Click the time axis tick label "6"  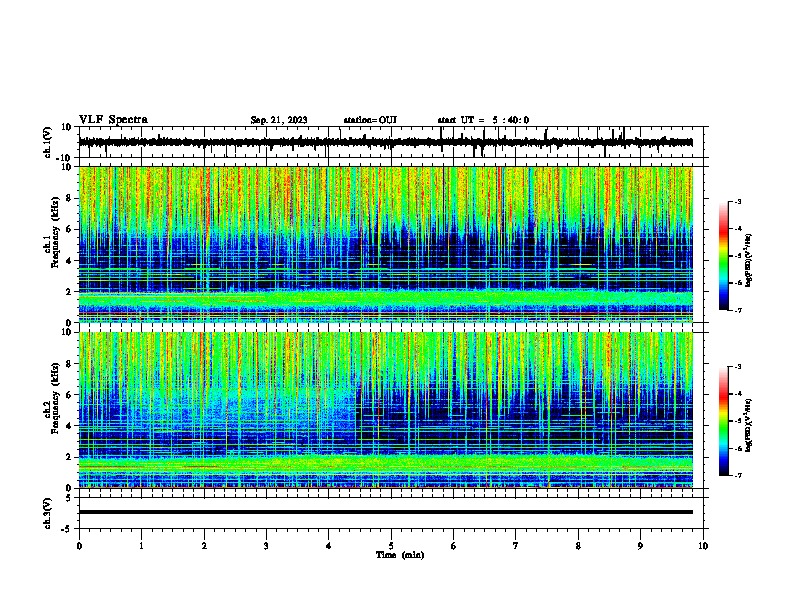coord(454,546)
